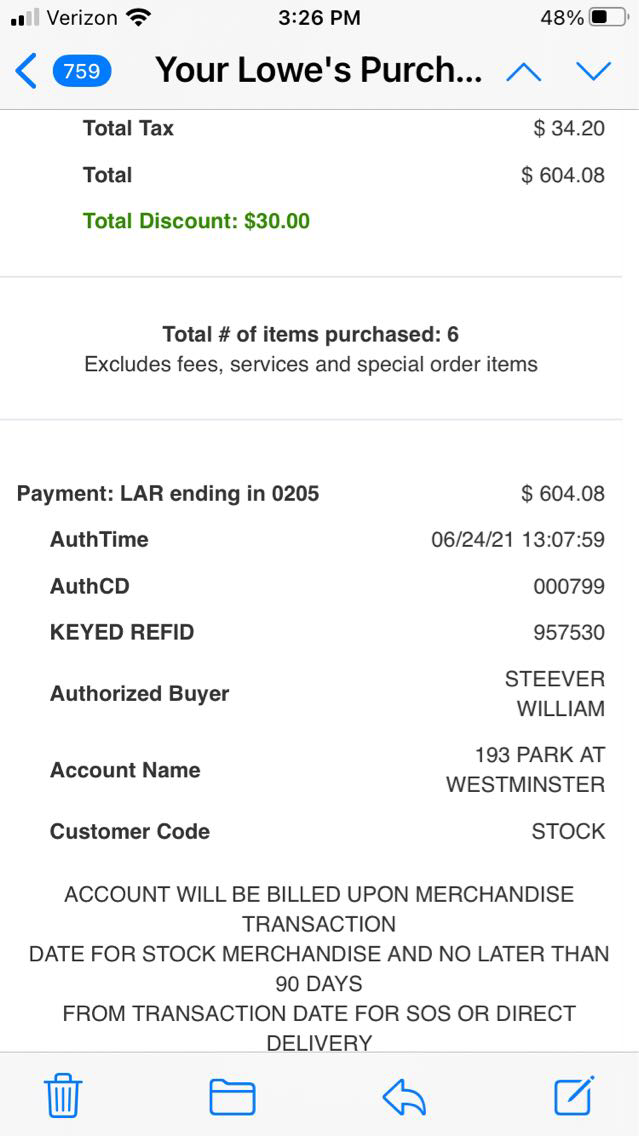The height and width of the screenshot is (1136, 639).
Task: Tap the KEYED REFID number 957530
Action: (x=569, y=632)
